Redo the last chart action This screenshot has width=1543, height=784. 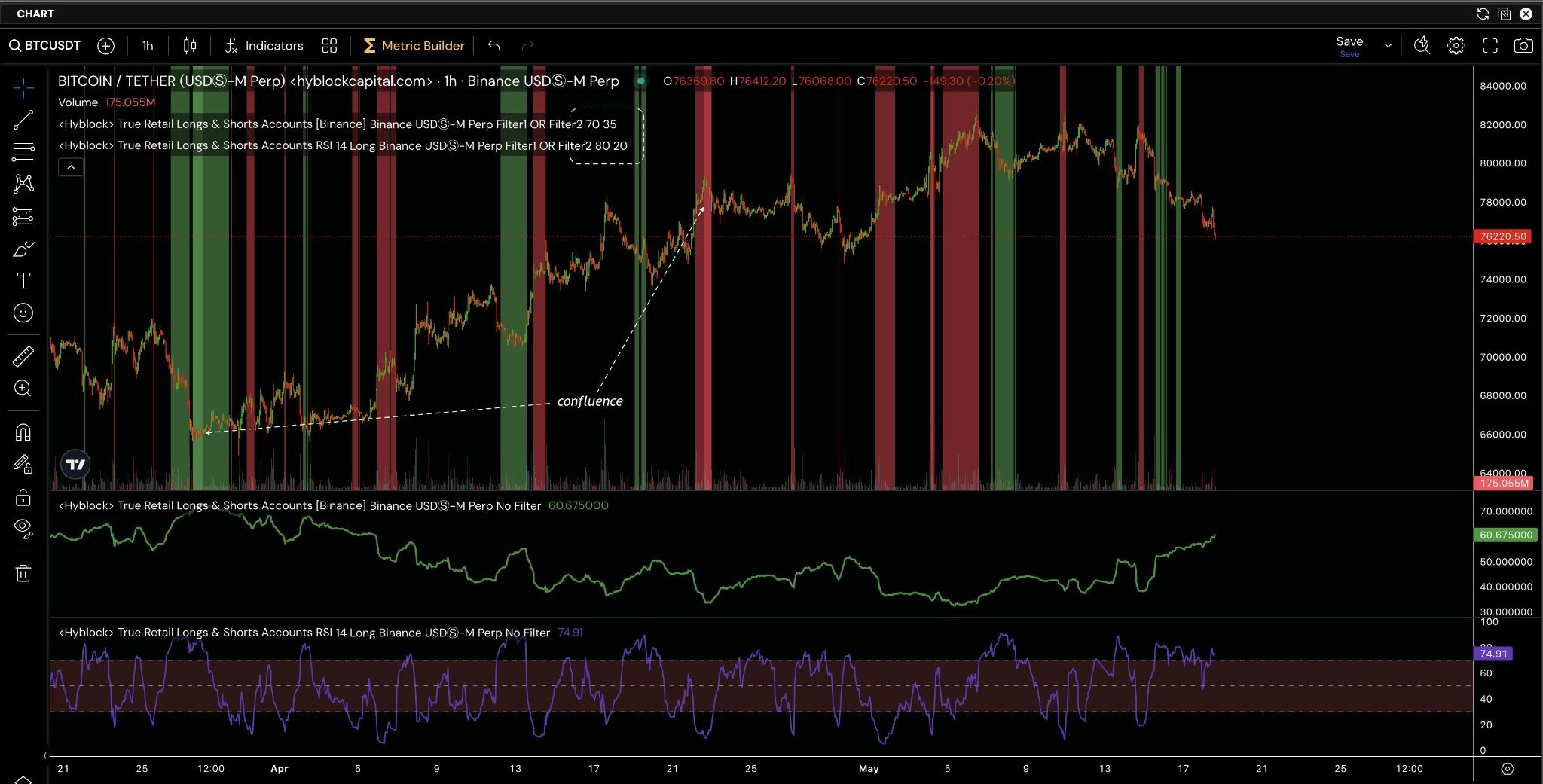click(528, 46)
